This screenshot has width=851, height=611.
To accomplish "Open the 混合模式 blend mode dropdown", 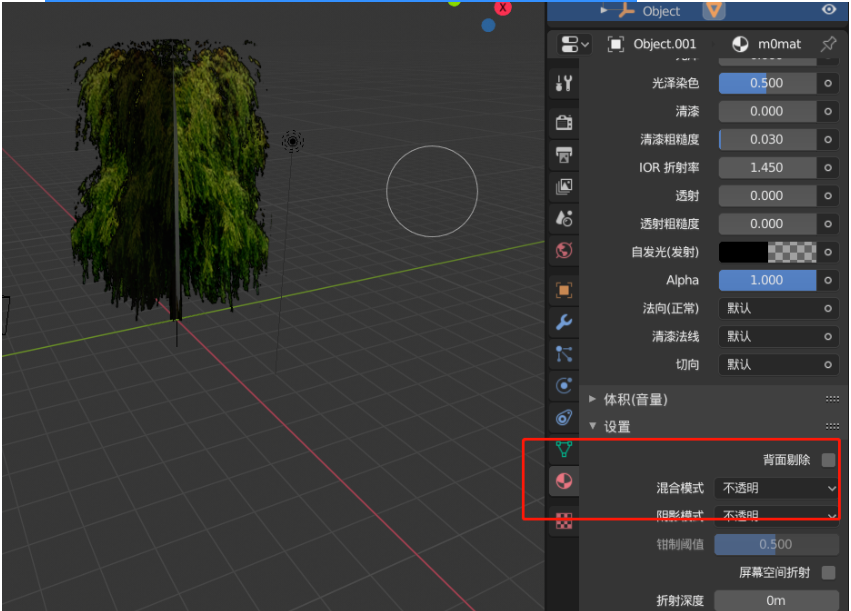I will coord(775,488).
